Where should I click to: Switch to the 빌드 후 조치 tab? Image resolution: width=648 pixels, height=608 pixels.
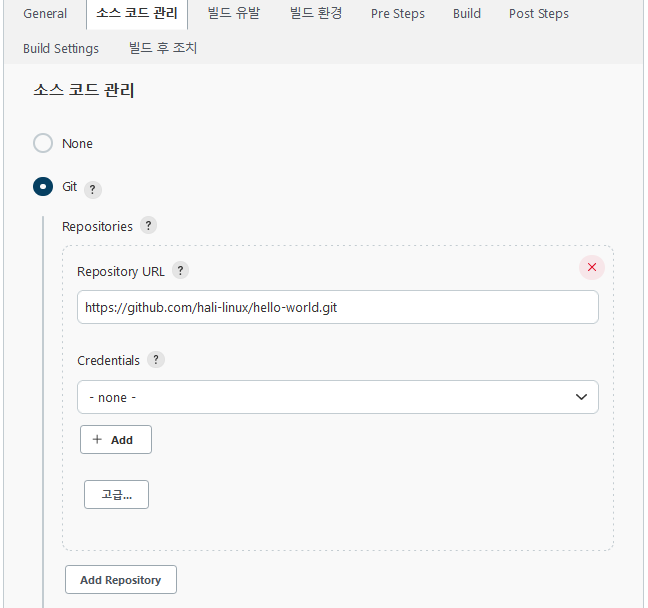pos(163,48)
